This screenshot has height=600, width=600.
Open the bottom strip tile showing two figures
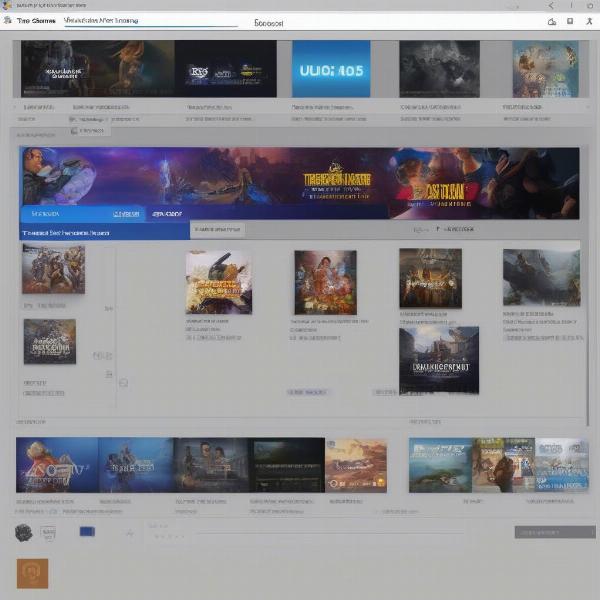[212, 465]
